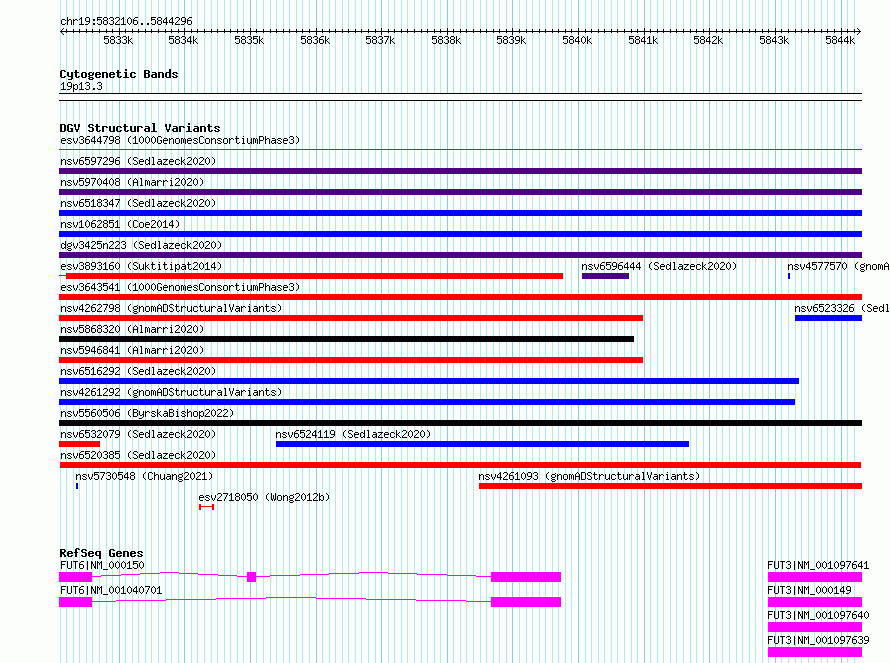This screenshot has height=663, width=890.
Task: Click the esv2718050 (Wong2012b) red marker
Action: click(206, 507)
